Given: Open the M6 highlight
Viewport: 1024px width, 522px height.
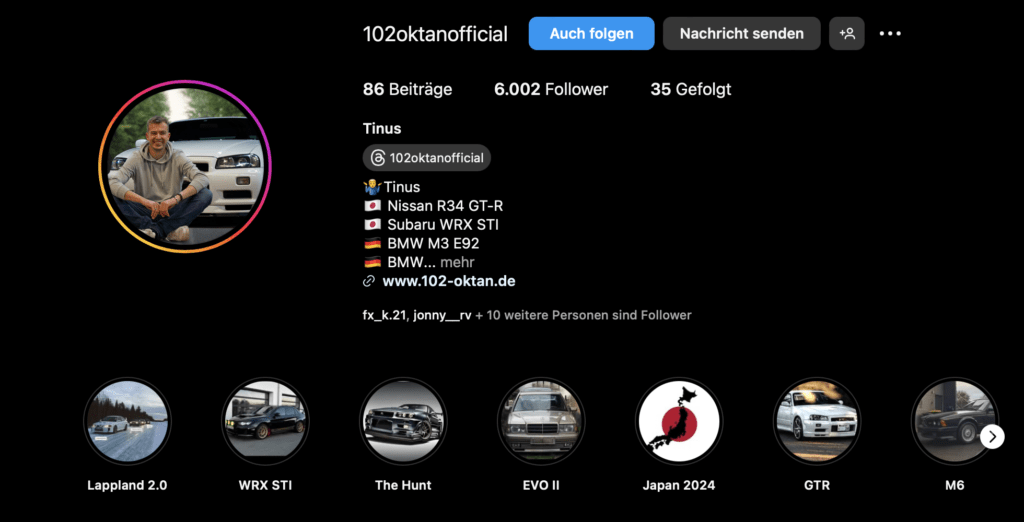Looking at the screenshot, I should coord(954,421).
